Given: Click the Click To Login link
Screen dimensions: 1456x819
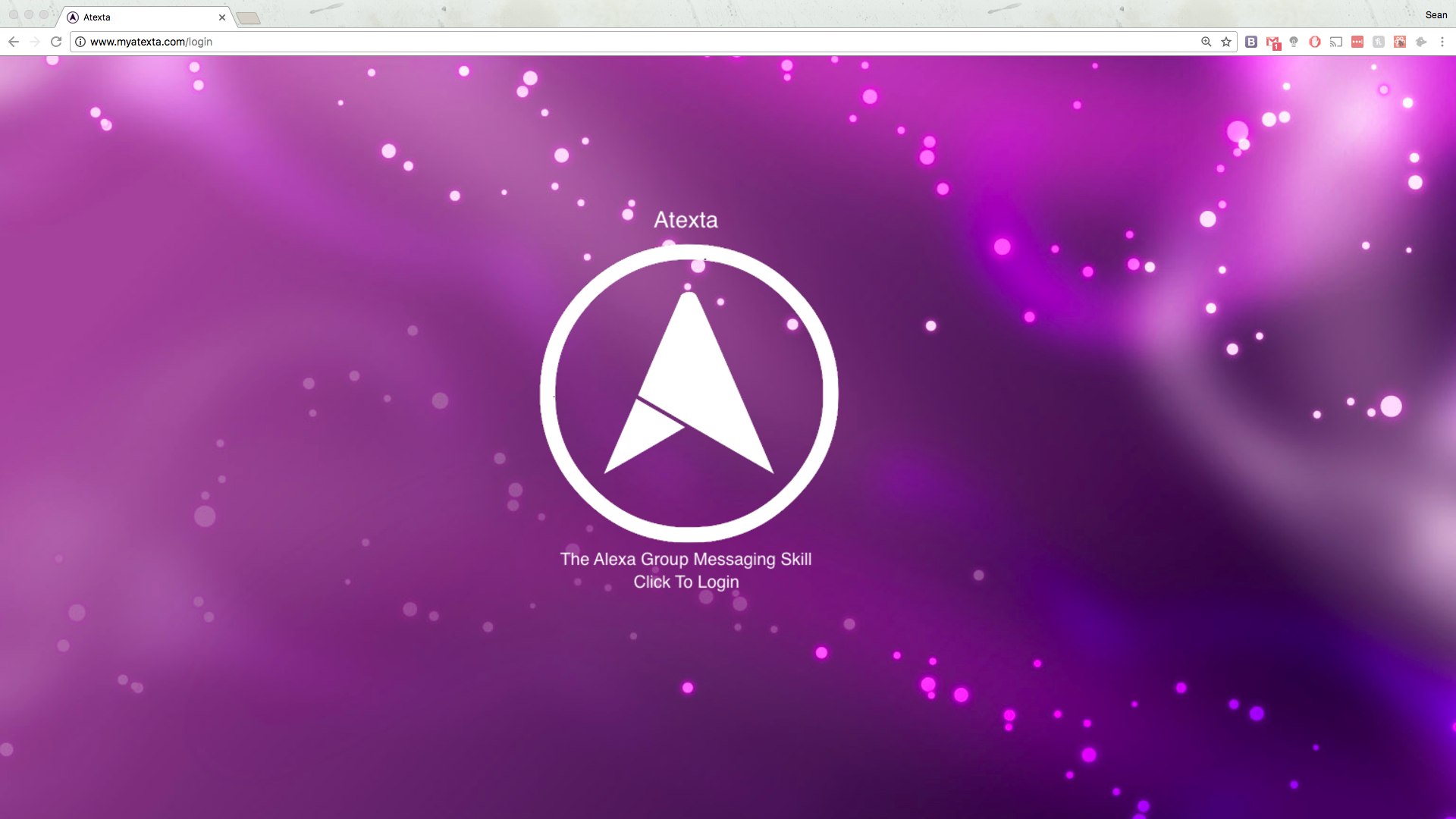Looking at the screenshot, I should point(686,582).
